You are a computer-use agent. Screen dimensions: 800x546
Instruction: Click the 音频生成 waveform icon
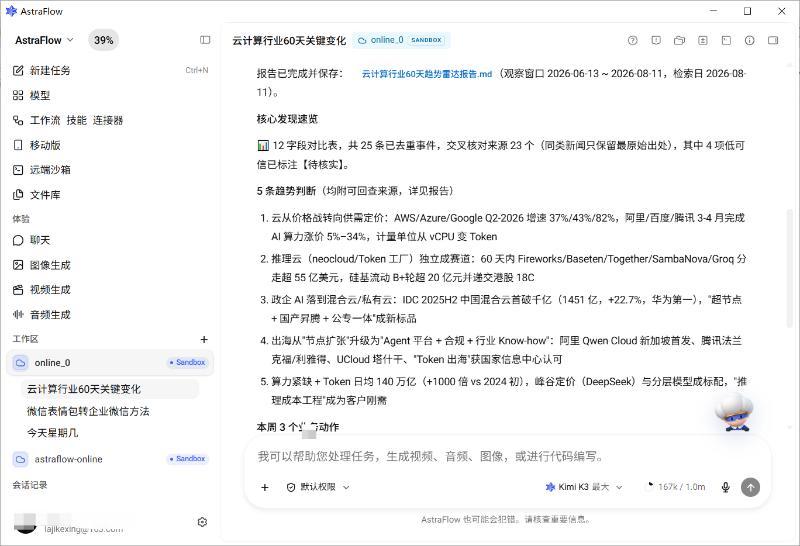(18, 314)
